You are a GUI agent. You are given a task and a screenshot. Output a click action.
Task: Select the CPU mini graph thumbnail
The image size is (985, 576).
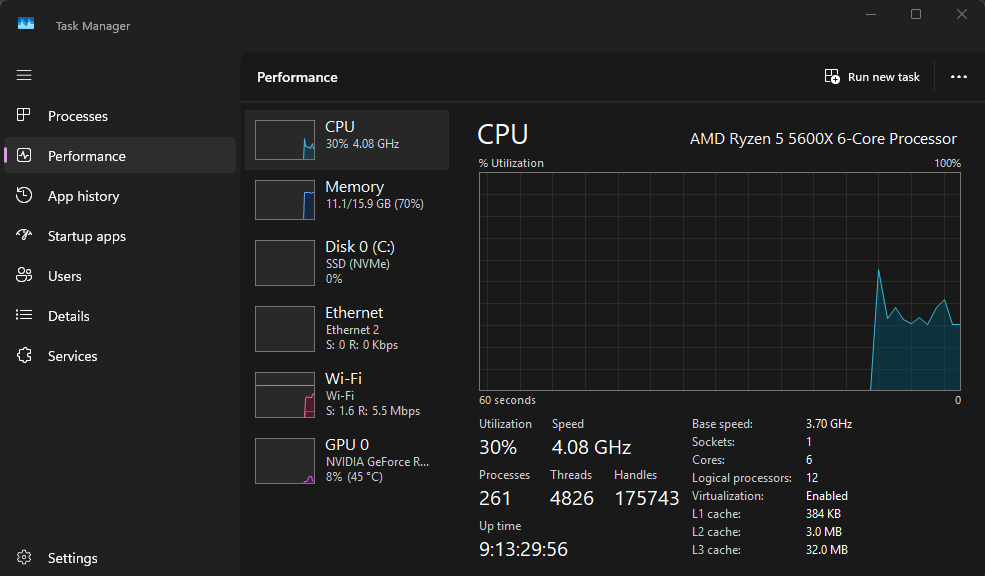point(285,140)
